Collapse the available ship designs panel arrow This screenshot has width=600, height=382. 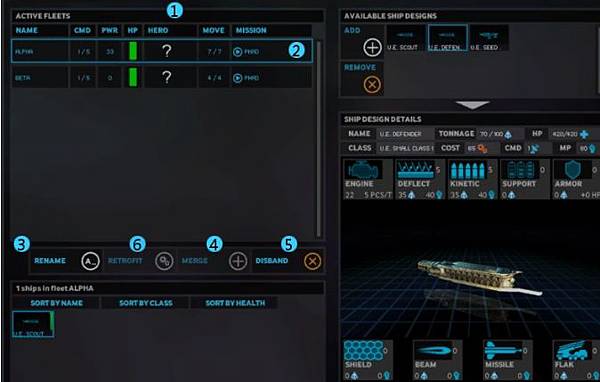(x=473, y=105)
